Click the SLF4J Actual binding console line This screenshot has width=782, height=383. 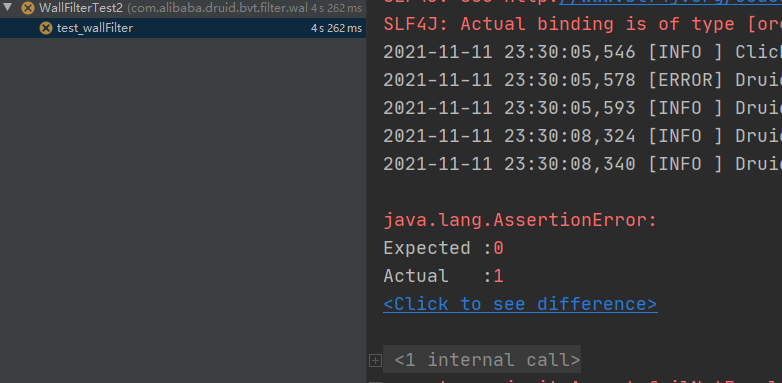583,24
